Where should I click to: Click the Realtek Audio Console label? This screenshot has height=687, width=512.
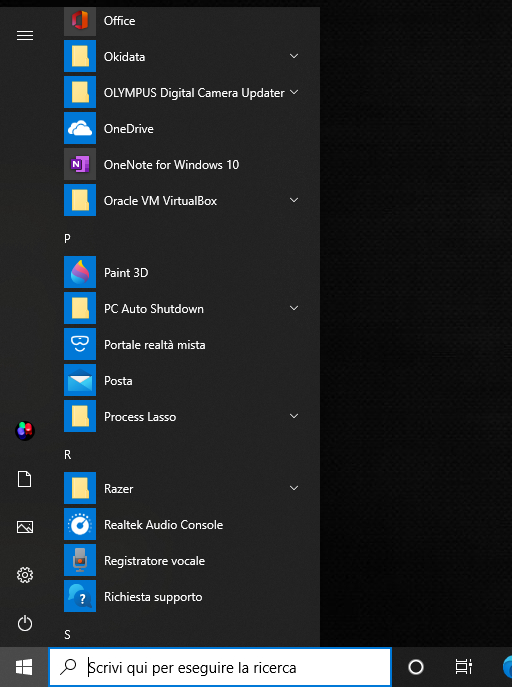pos(163,525)
